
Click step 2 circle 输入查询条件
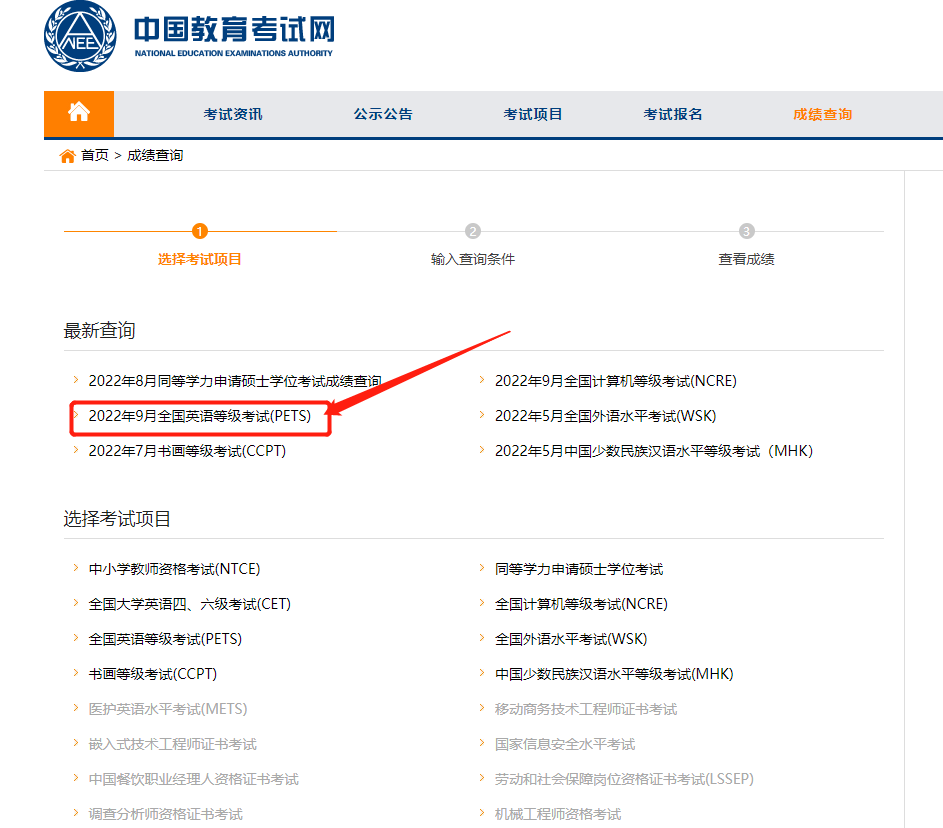click(473, 232)
